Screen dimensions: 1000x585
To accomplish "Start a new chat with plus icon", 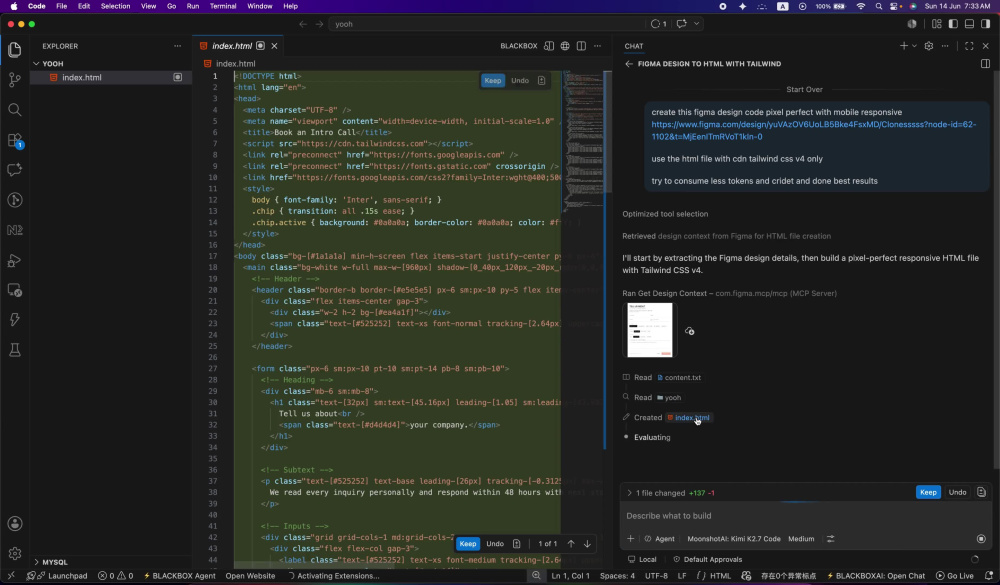I will tap(903, 46).
